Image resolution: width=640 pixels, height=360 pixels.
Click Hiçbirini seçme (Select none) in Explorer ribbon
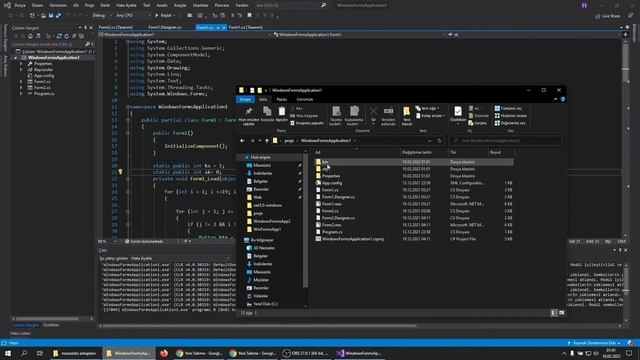(511, 116)
